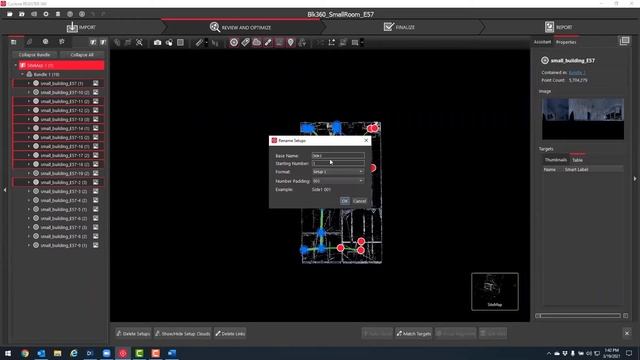Viewport: 640px width, 360px height.
Task: Open the Number Padding dropdown
Action: click(338, 181)
